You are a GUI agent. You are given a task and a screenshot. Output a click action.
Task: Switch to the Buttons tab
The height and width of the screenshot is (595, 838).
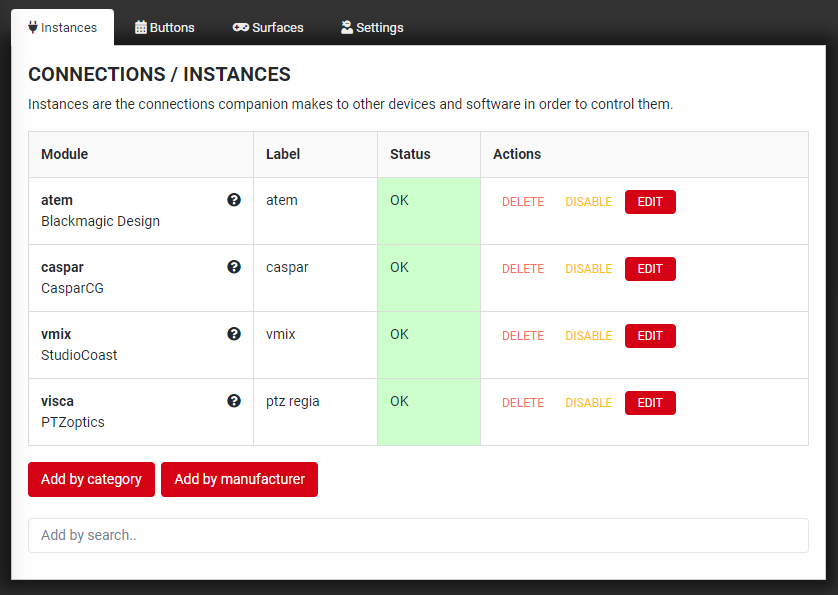[x=165, y=27]
